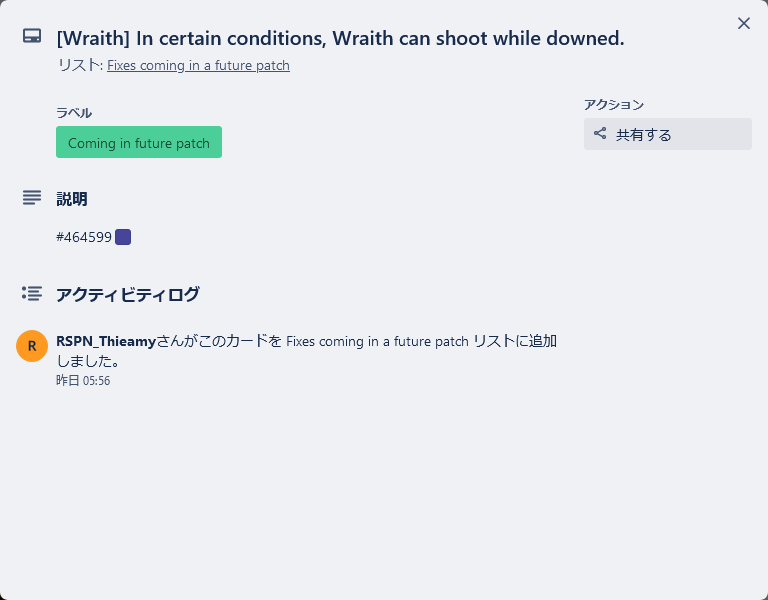This screenshot has width=768, height=600.
Task: Click the ラベル section header
Action: pos(74,113)
